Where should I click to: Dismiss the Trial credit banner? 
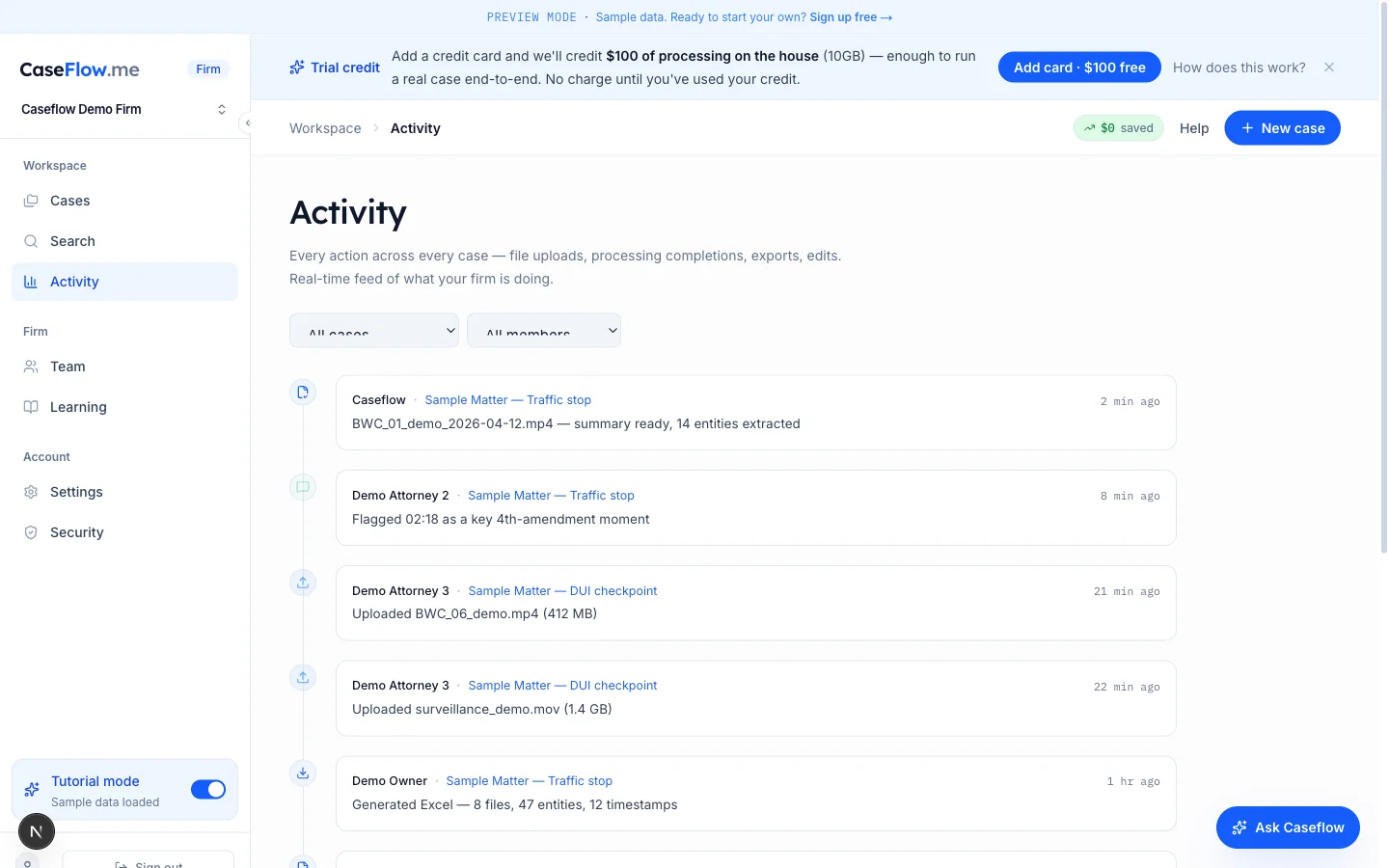(1329, 68)
